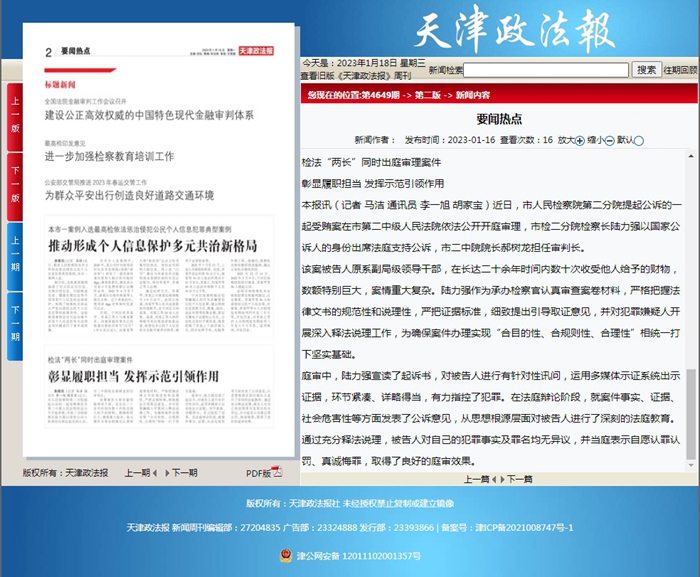Click the 上一期 blue side tab
The width and height of the screenshot is (700, 577).
[15, 256]
